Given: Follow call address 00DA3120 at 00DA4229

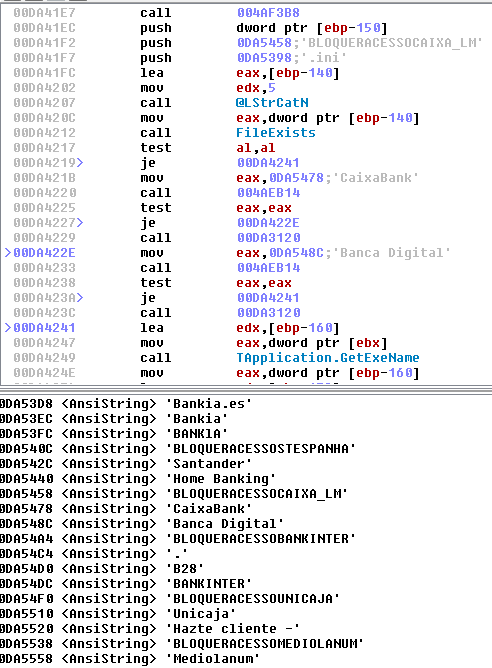Looking at the screenshot, I should click(x=268, y=238).
